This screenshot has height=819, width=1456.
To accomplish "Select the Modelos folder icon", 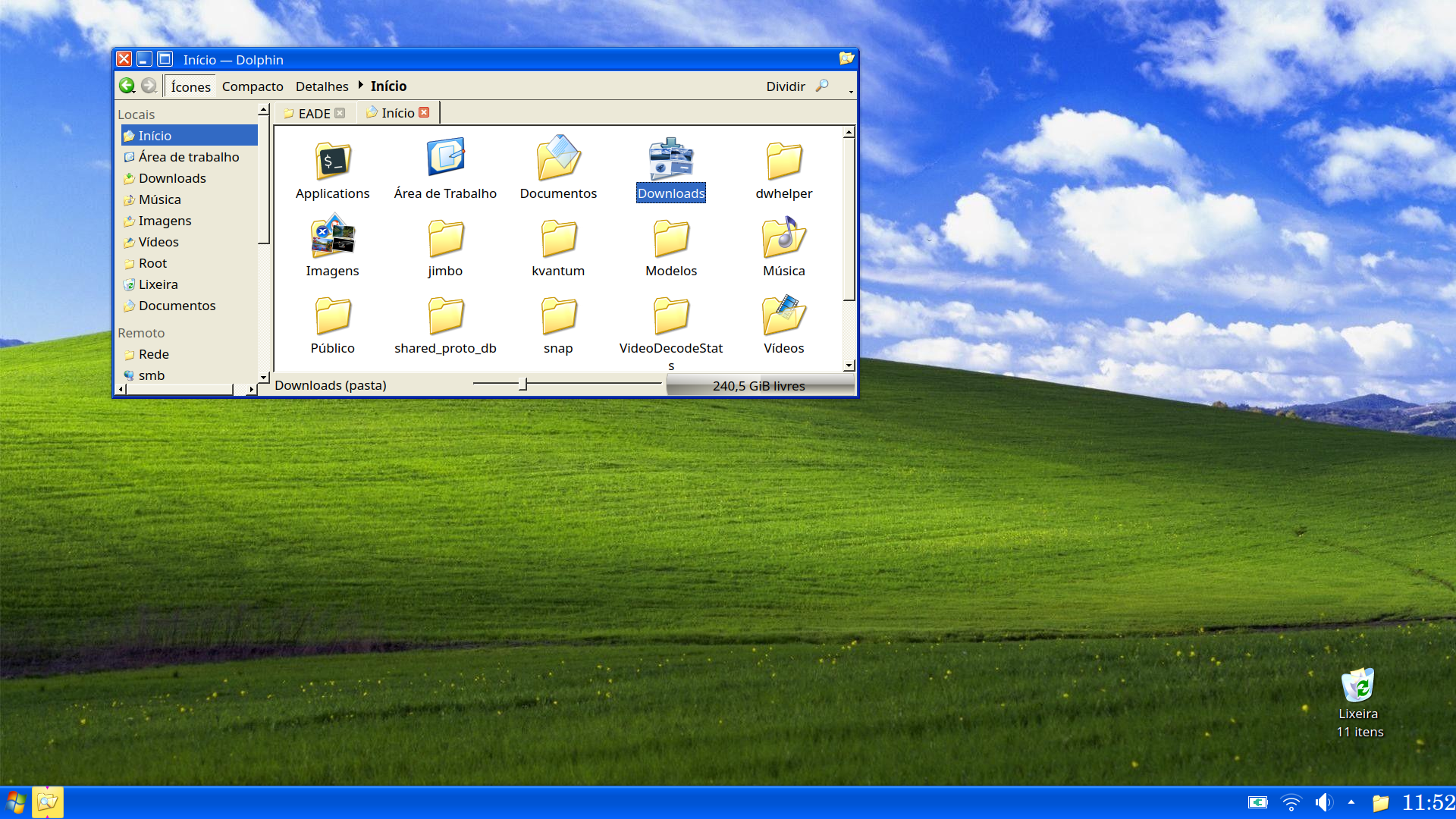I will (671, 239).
